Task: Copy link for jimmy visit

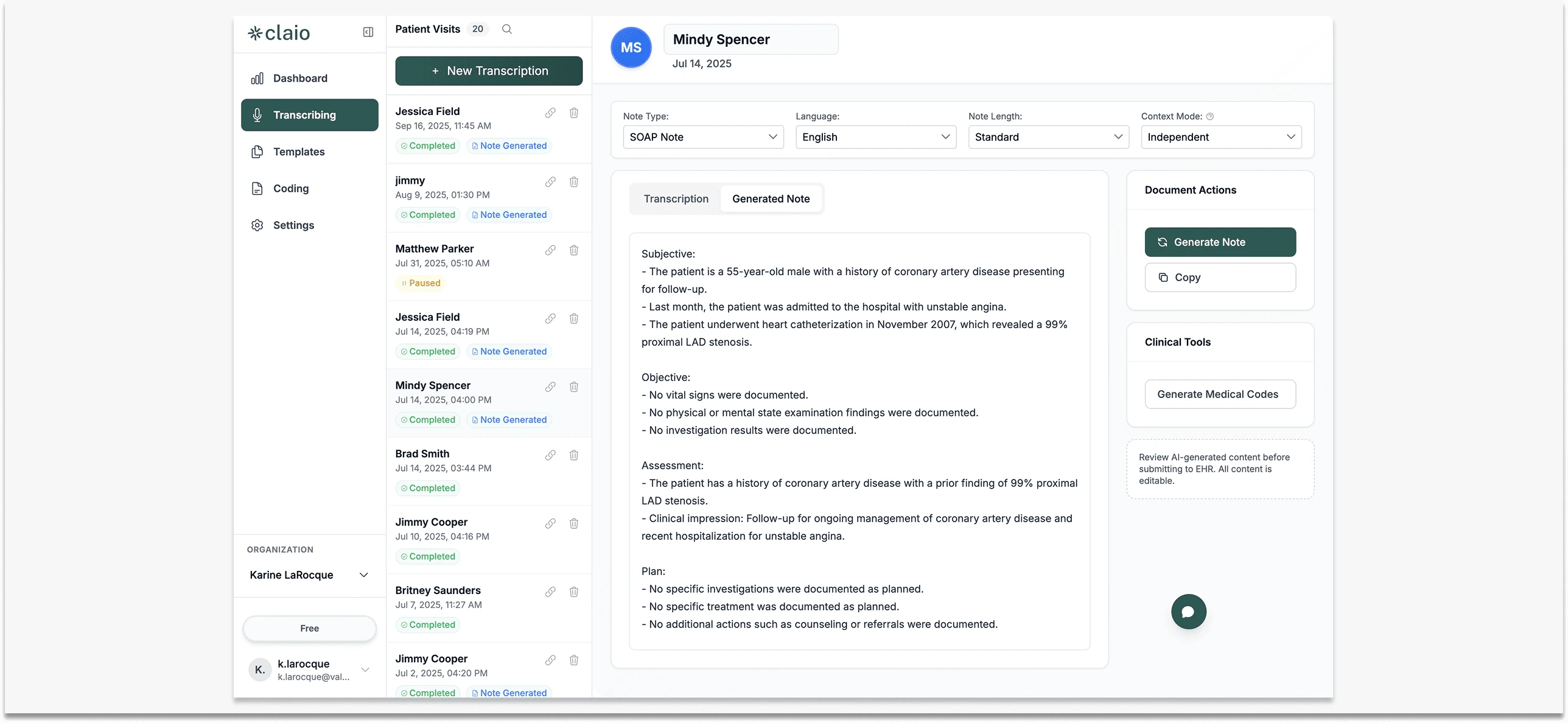Action: tap(550, 182)
